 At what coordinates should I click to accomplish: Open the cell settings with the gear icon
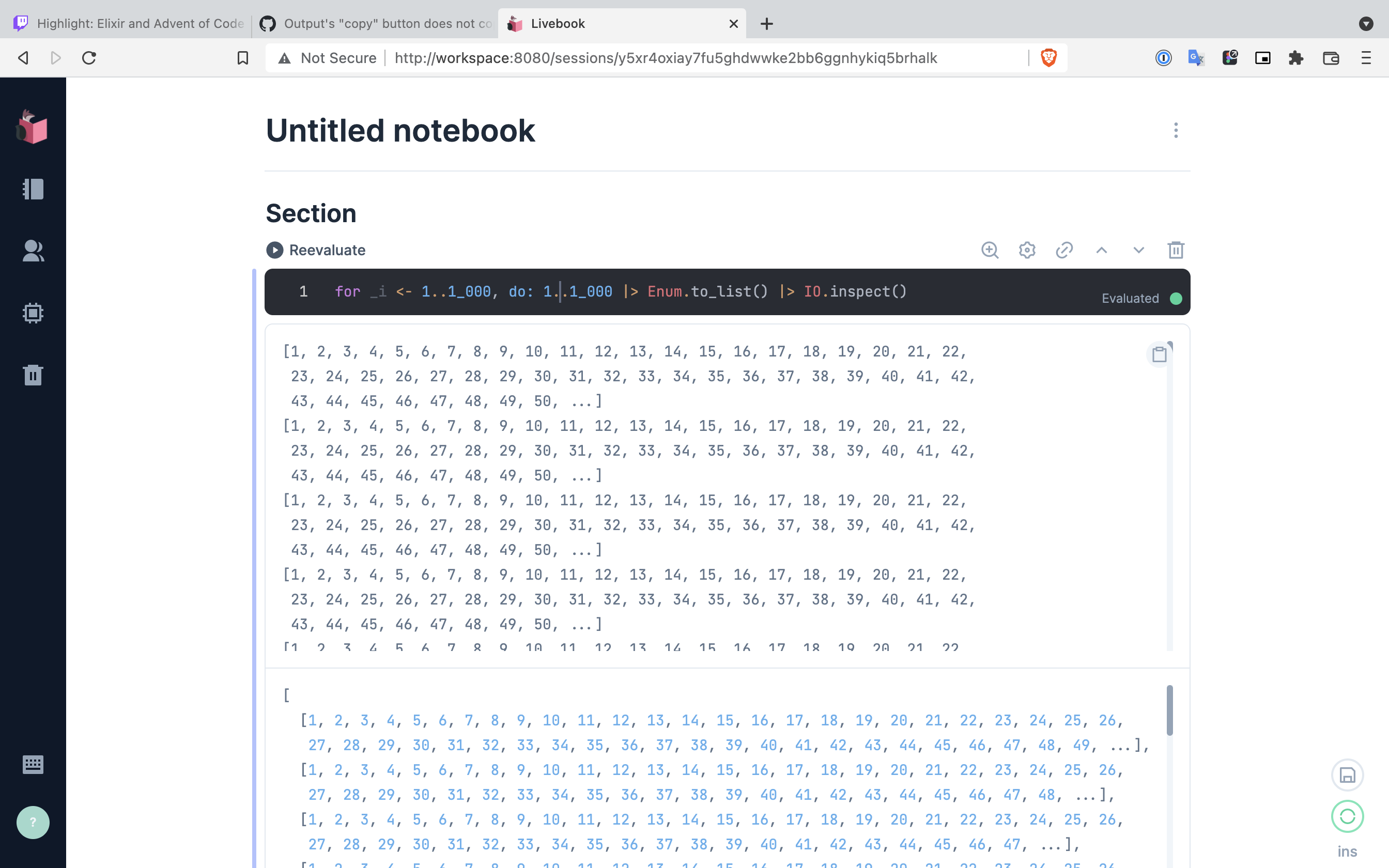(x=1026, y=250)
